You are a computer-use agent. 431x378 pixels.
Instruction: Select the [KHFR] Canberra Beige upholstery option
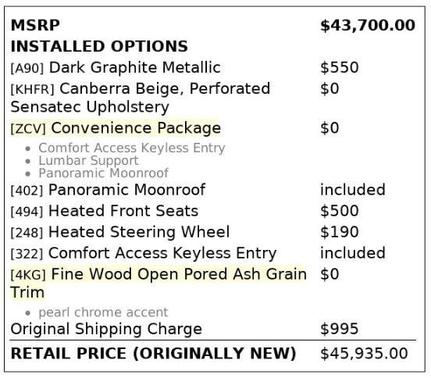140,98
